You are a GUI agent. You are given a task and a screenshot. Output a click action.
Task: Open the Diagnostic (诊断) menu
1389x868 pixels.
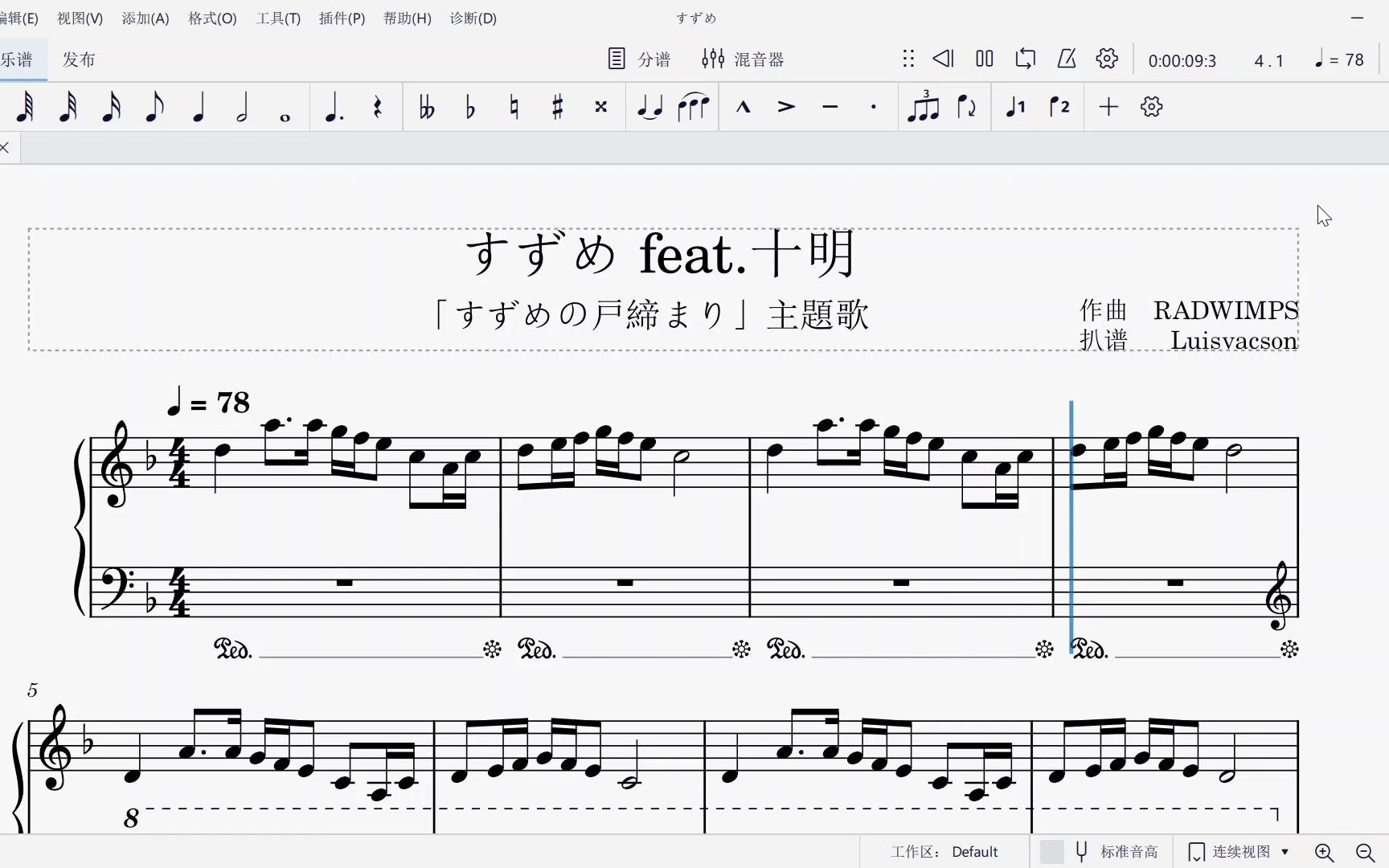pos(473,18)
